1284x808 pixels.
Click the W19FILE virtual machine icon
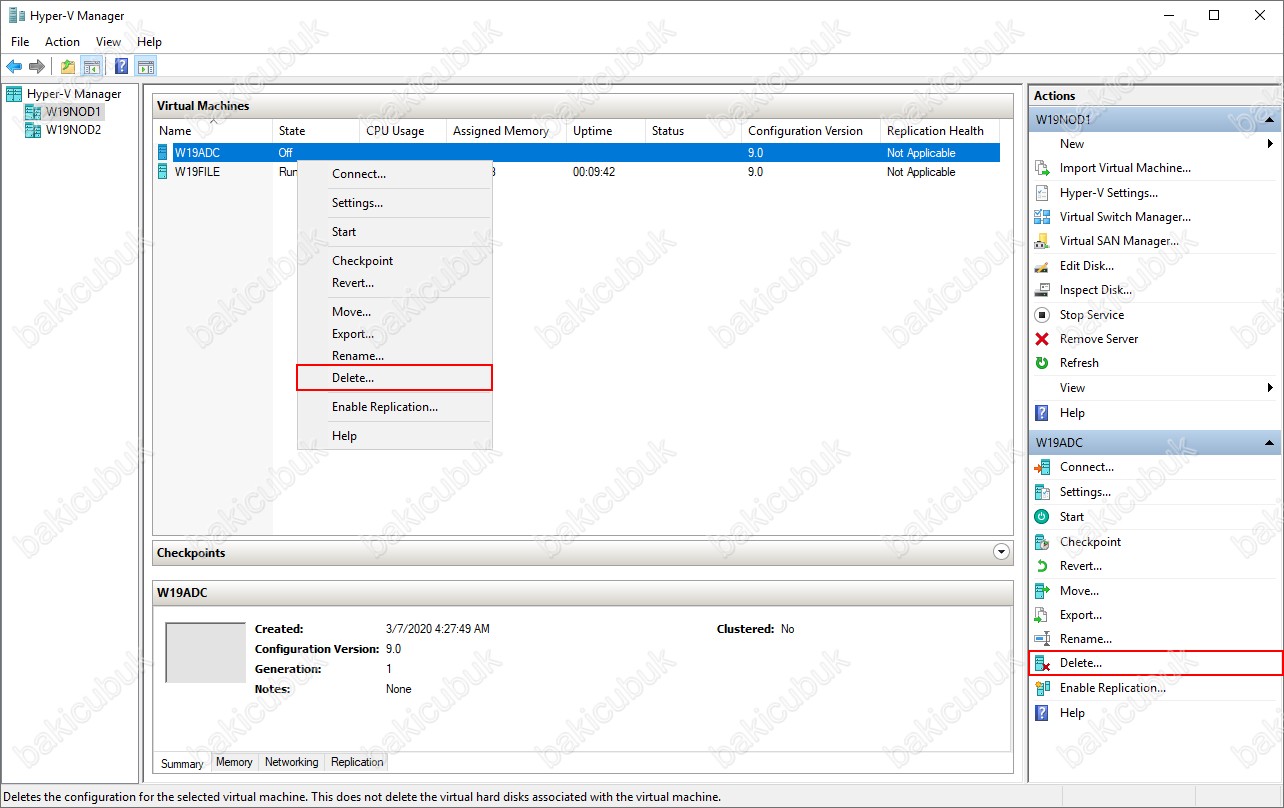[164, 172]
